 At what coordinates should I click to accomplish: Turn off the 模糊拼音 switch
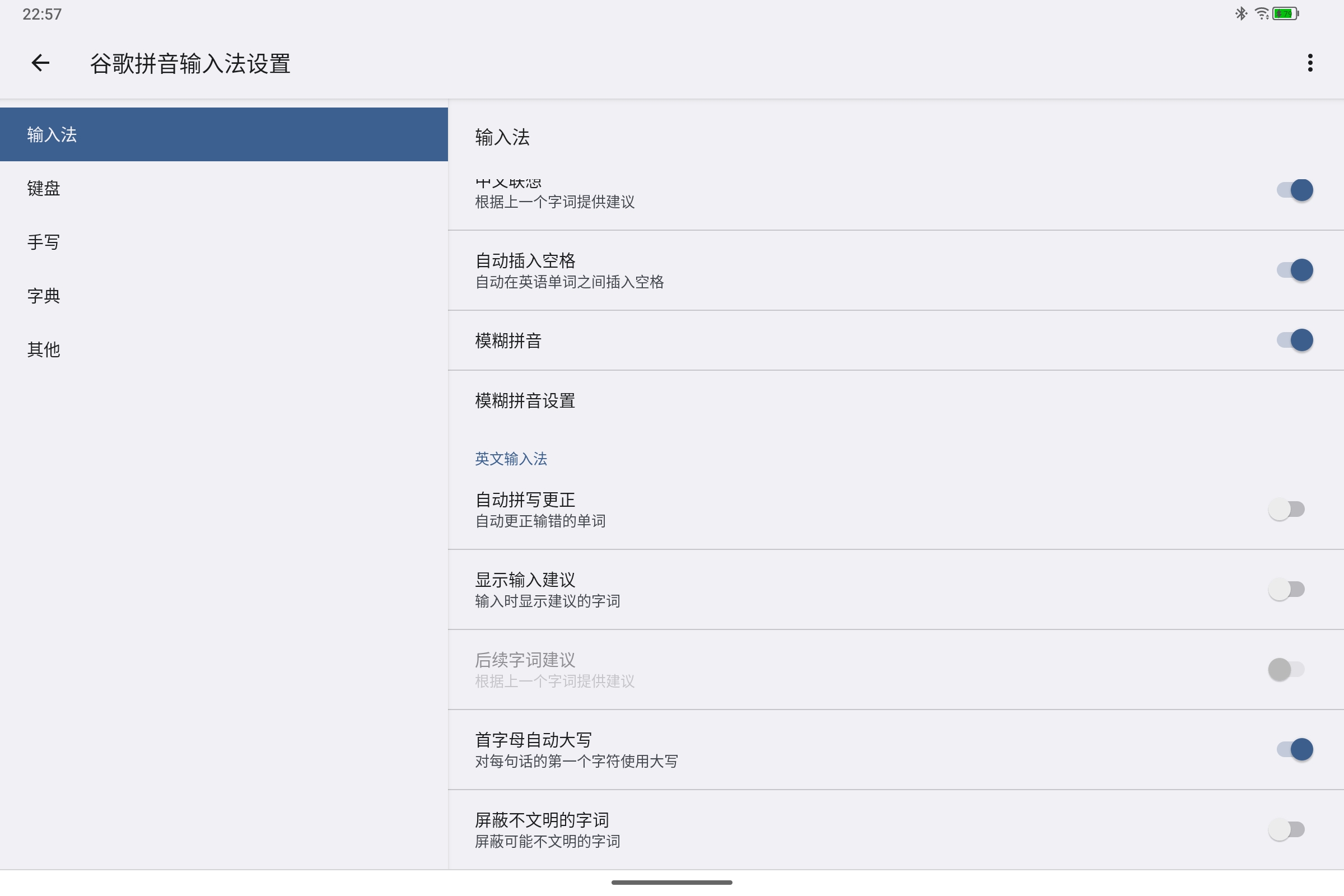coord(1295,340)
